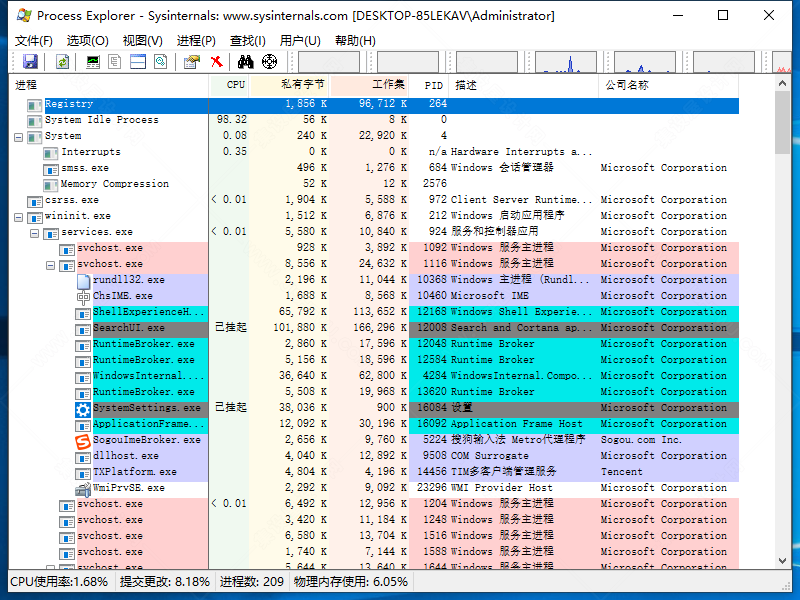Open the 视图(V) menu
Viewport: 800px width, 600px height.
click(x=143, y=41)
